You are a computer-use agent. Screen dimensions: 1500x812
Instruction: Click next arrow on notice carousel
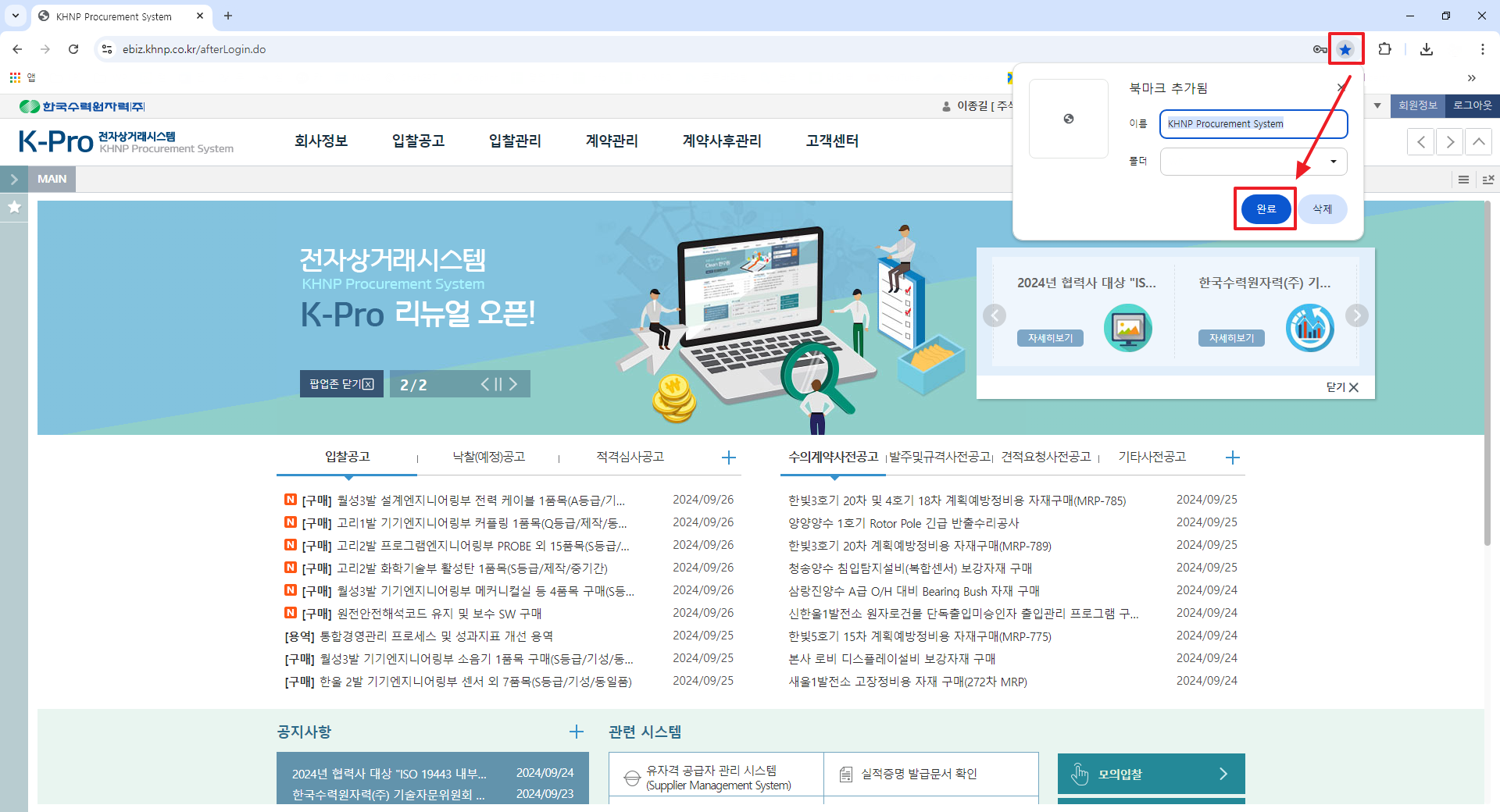click(1357, 315)
